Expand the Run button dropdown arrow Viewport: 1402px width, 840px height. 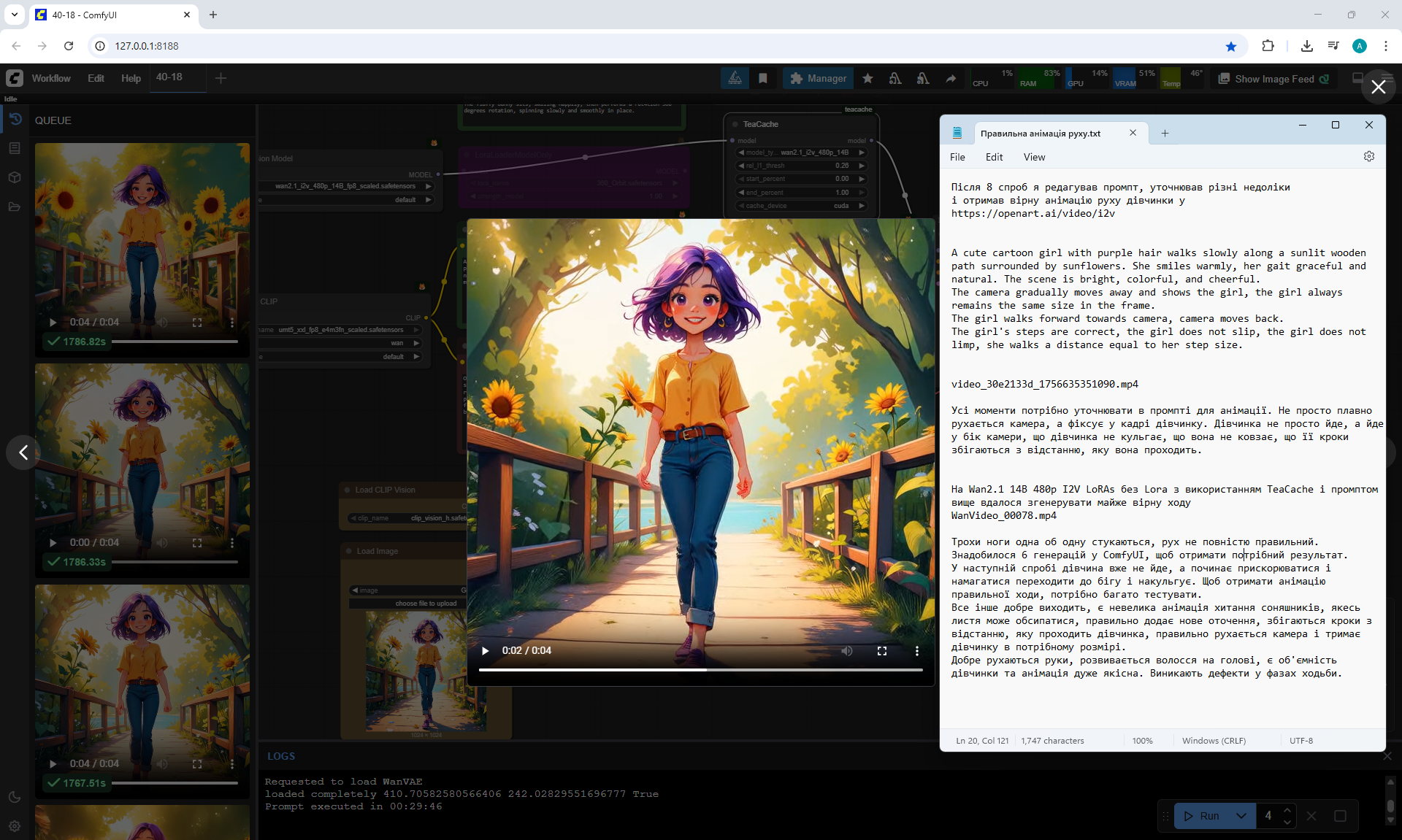click(1241, 816)
